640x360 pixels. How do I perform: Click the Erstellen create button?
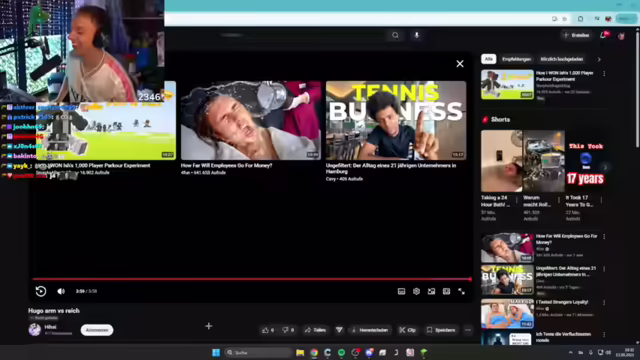pos(576,35)
